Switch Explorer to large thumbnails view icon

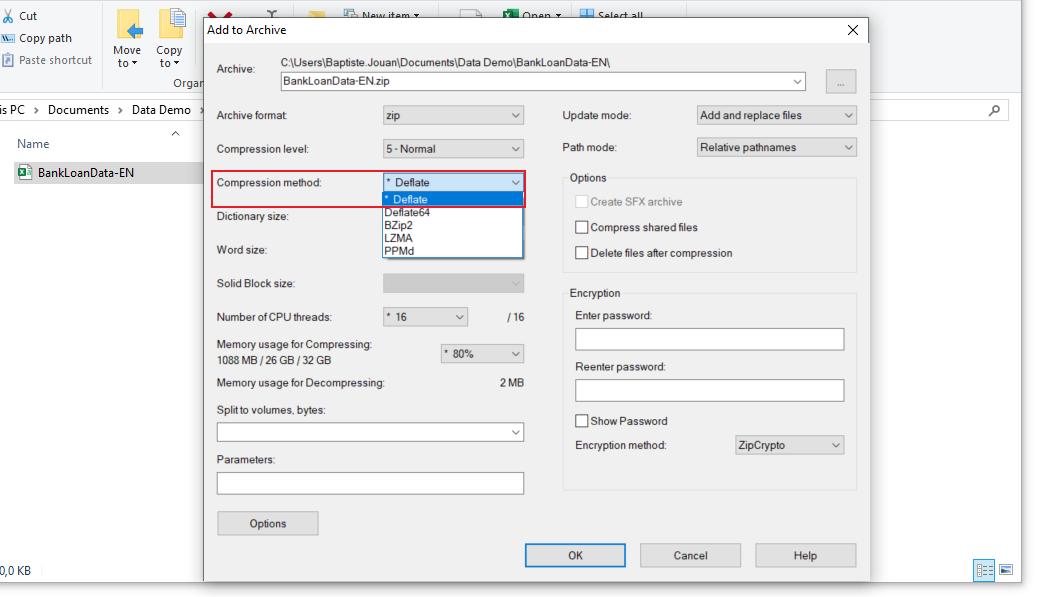point(1006,568)
